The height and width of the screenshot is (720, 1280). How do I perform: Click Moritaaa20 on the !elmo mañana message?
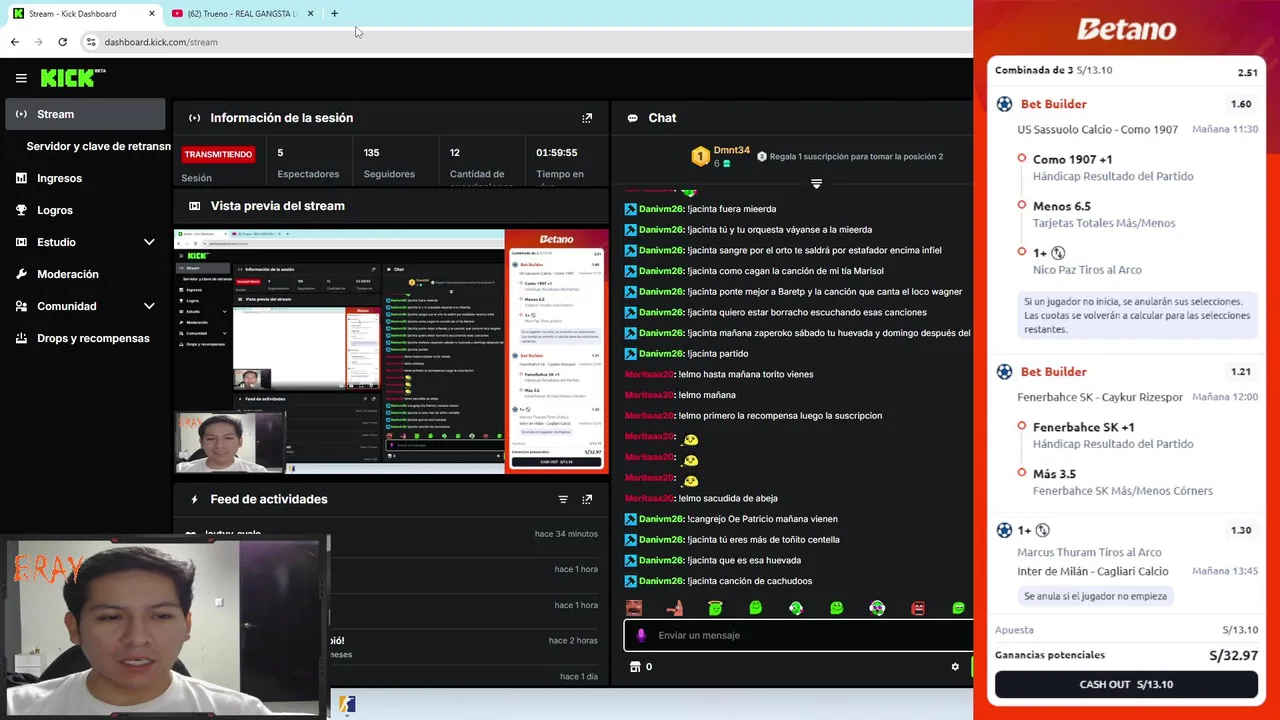pos(650,395)
